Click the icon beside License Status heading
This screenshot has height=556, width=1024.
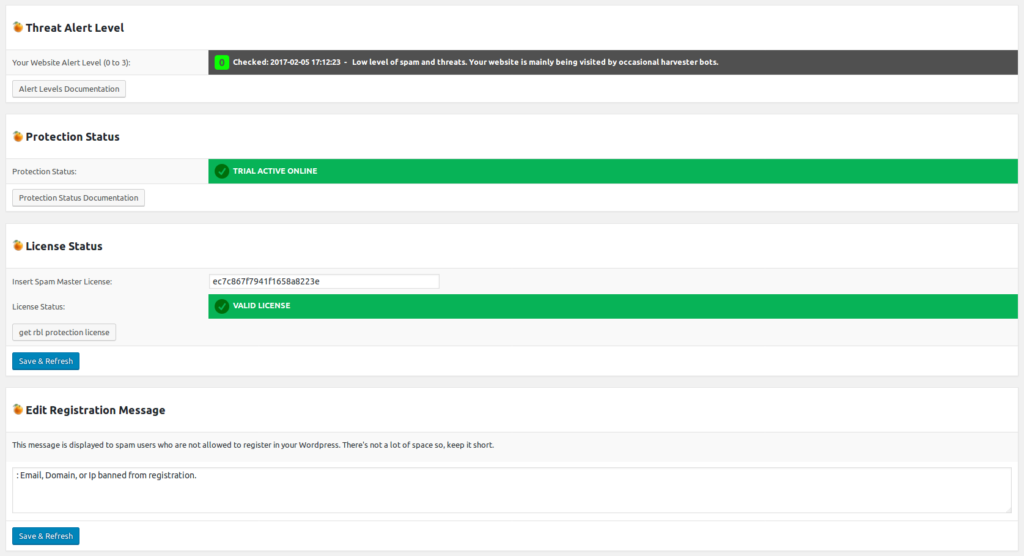[x=18, y=245]
